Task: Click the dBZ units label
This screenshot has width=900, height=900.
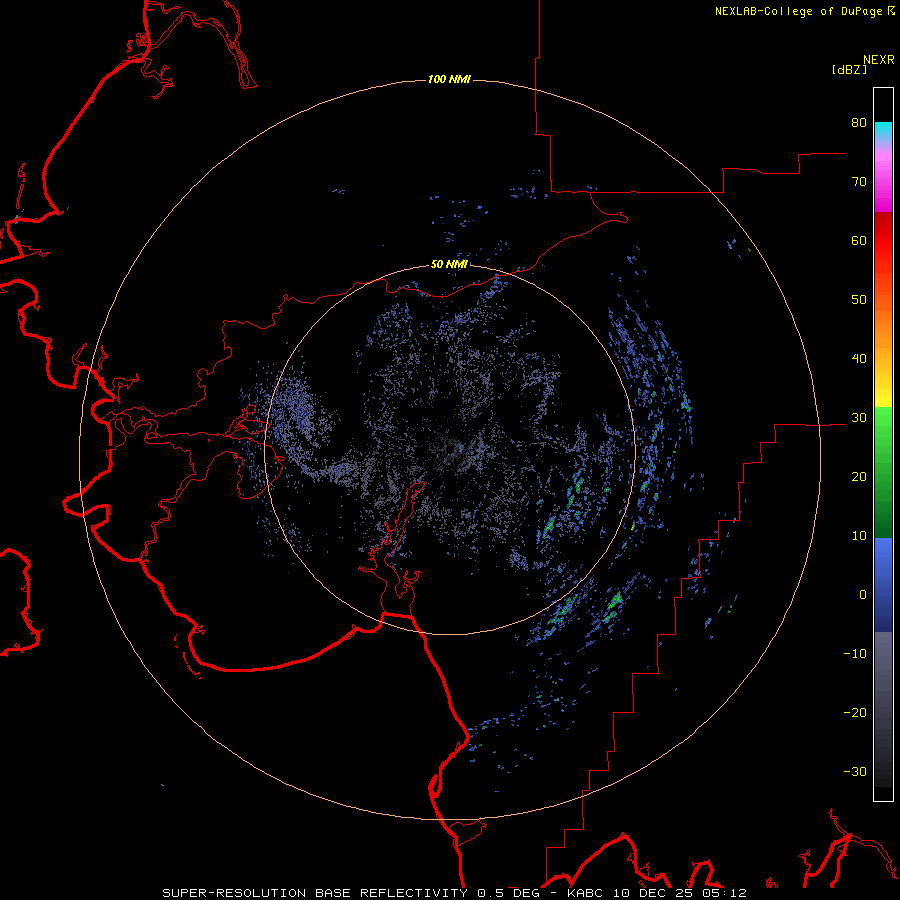Action: (849, 69)
